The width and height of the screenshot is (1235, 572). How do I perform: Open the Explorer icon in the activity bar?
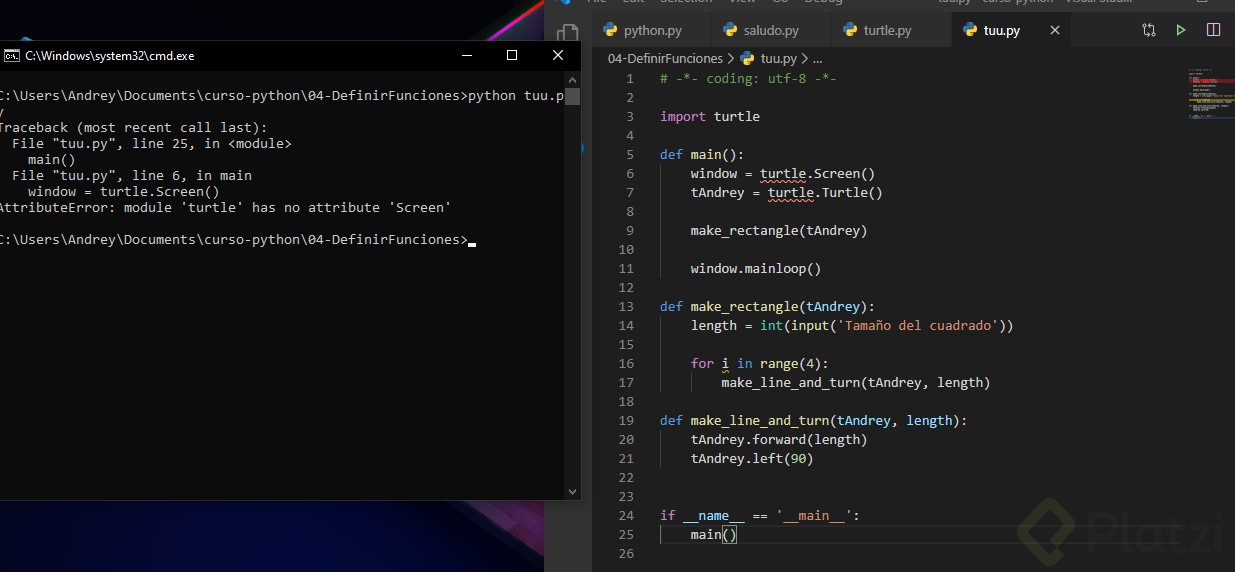pyautogui.click(x=568, y=34)
